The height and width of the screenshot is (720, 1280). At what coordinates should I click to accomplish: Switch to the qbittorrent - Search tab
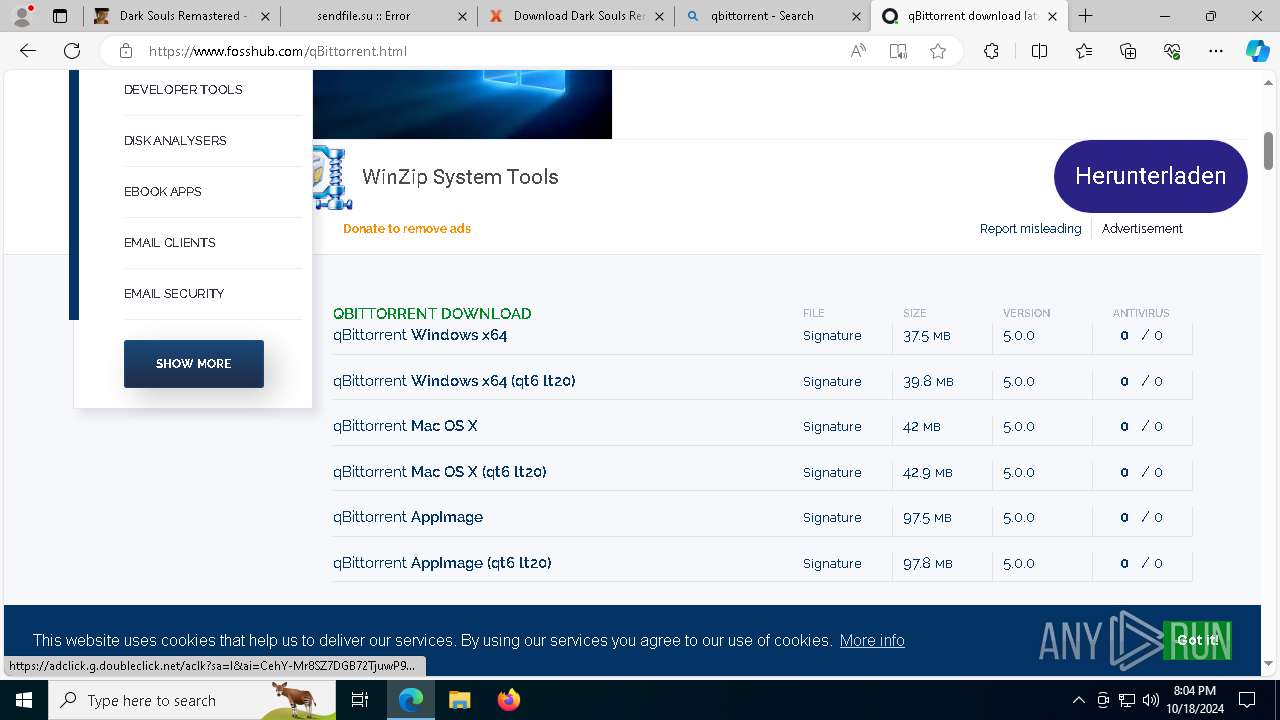tap(772, 16)
